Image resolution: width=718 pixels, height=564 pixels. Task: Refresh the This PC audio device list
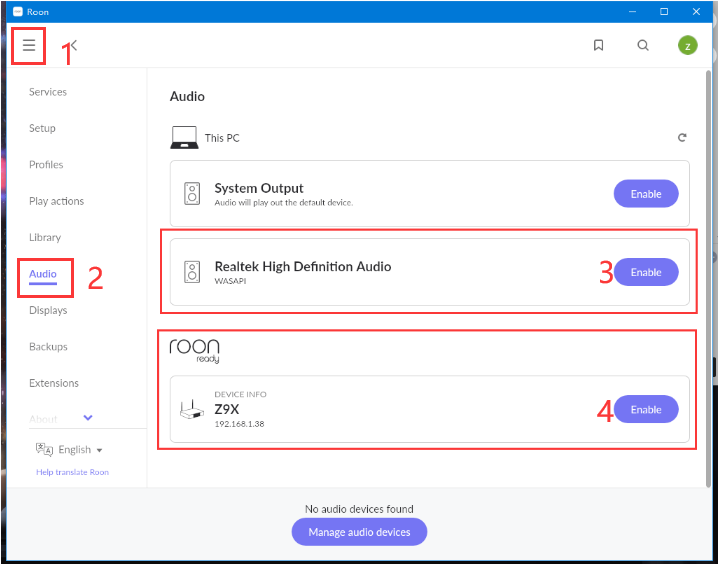pos(682,138)
